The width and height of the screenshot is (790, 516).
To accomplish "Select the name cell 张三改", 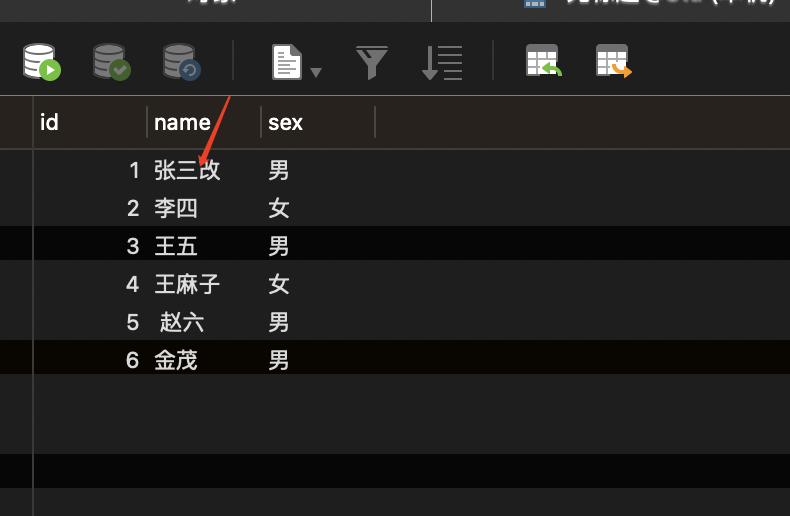I will [x=187, y=170].
